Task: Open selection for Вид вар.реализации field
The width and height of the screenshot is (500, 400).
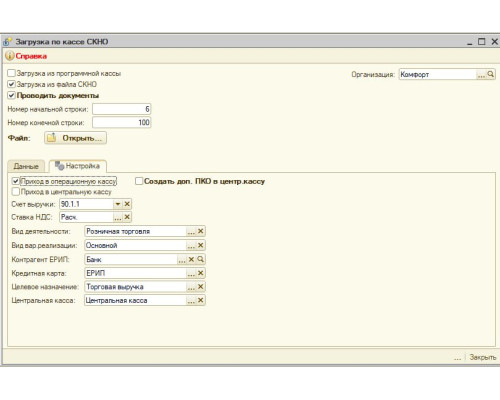Action: [x=191, y=245]
